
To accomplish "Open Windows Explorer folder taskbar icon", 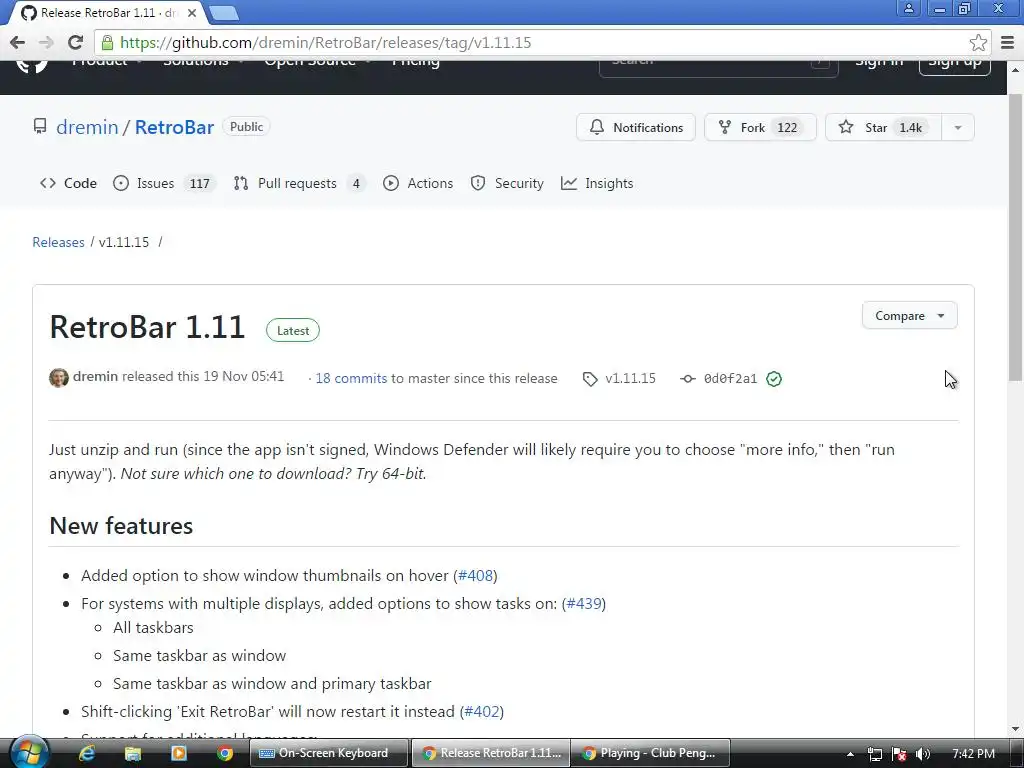I will tap(133, 754).
